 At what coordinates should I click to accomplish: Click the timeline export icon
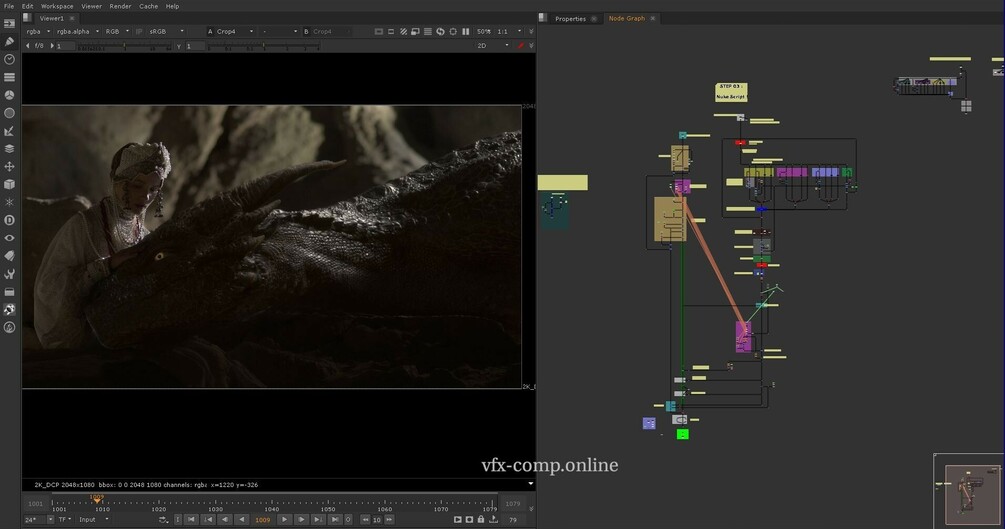pos(494,519)
